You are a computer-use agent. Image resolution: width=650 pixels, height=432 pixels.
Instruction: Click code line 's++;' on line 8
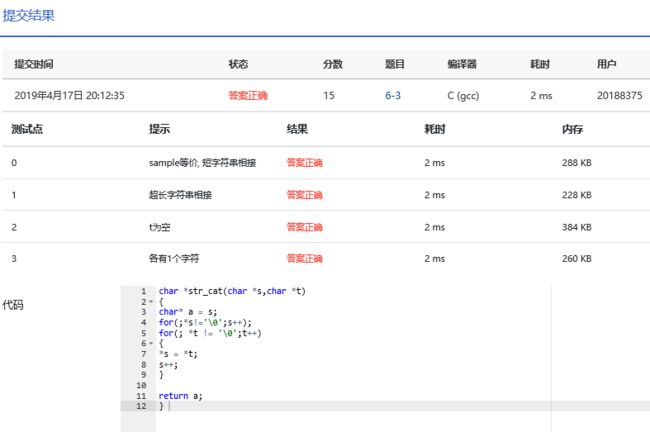(168, 365)
